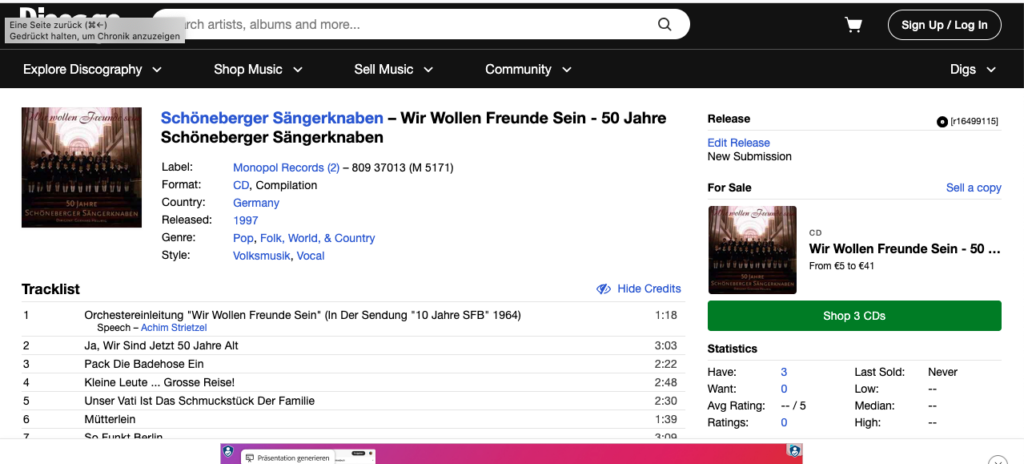Open the main album cover thumbnail
Image resolution: width=1024 pixels, height=464 pixels.
coord(82,167)
